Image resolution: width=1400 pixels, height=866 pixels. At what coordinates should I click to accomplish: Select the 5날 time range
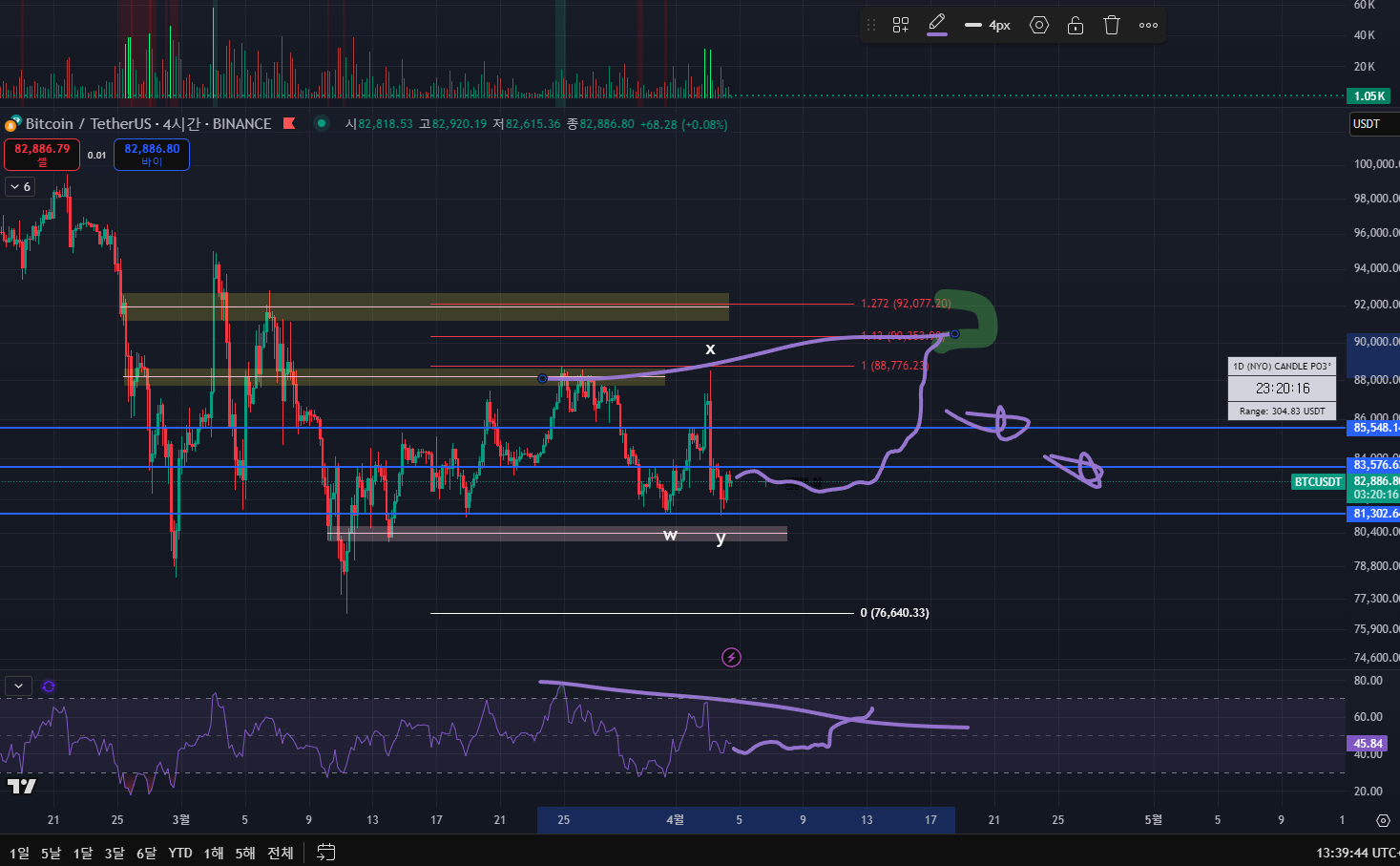51,853
